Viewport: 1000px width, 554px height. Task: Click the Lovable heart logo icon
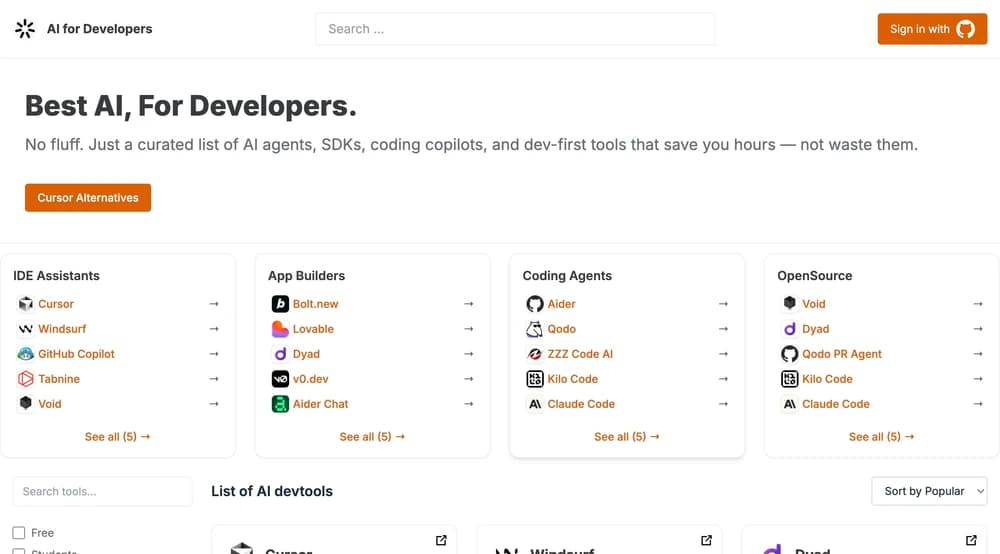click(x=280, y=329)
